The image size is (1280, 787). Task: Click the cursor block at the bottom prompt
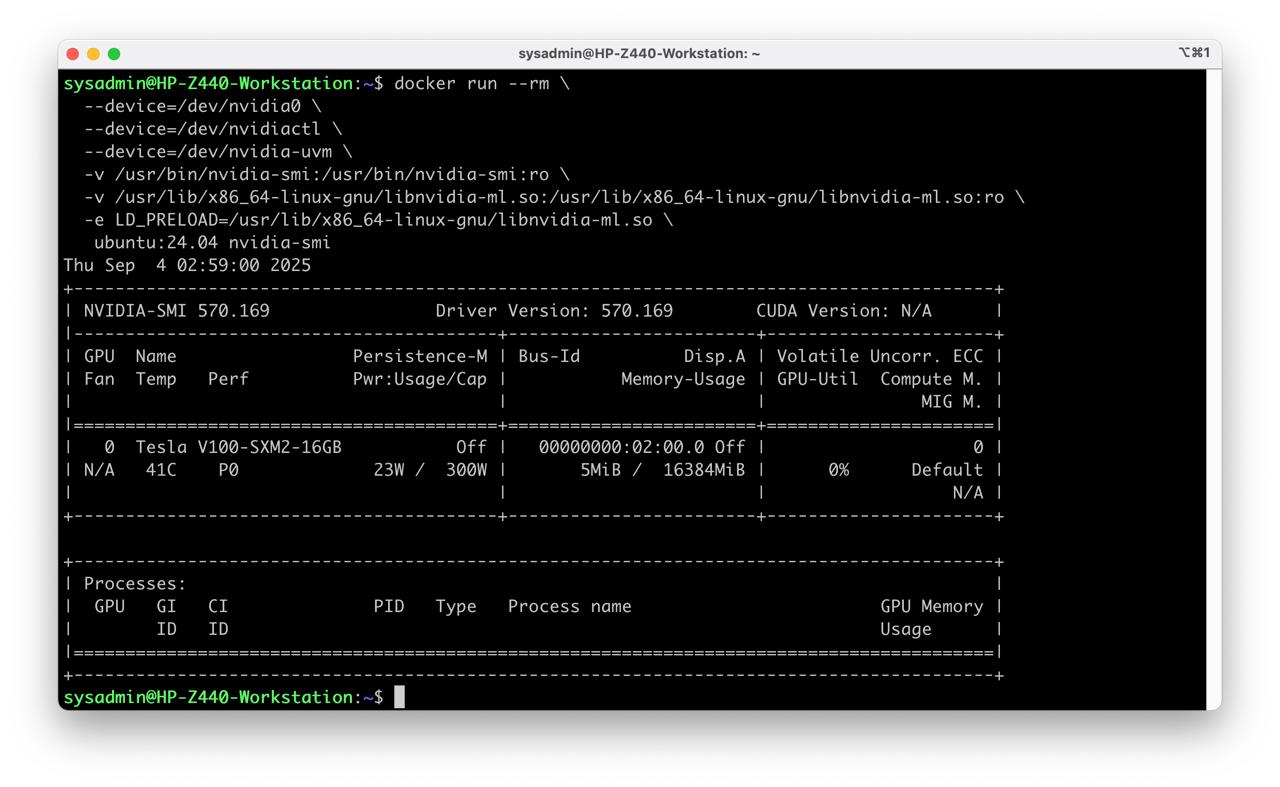[x=399, y=697]
